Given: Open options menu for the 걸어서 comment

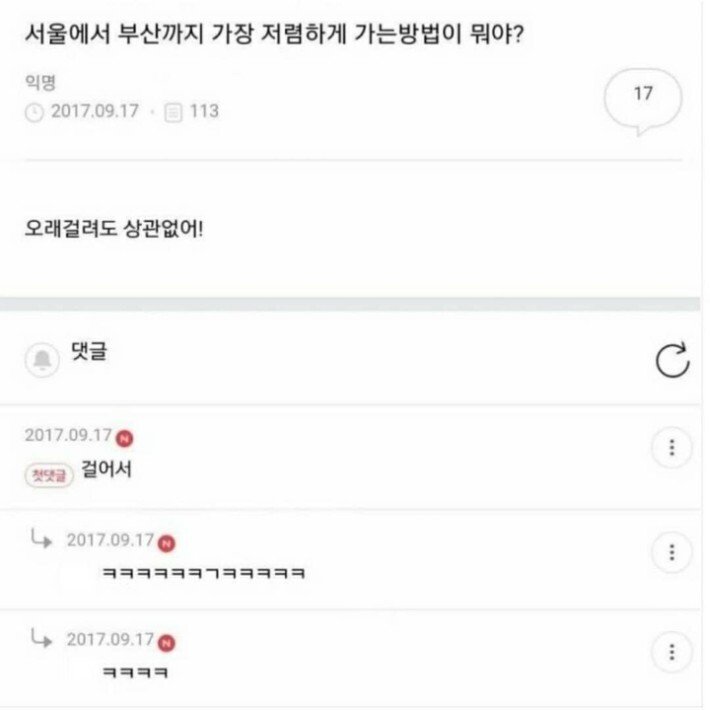Looking at the screenshot, I should [671, 447].
